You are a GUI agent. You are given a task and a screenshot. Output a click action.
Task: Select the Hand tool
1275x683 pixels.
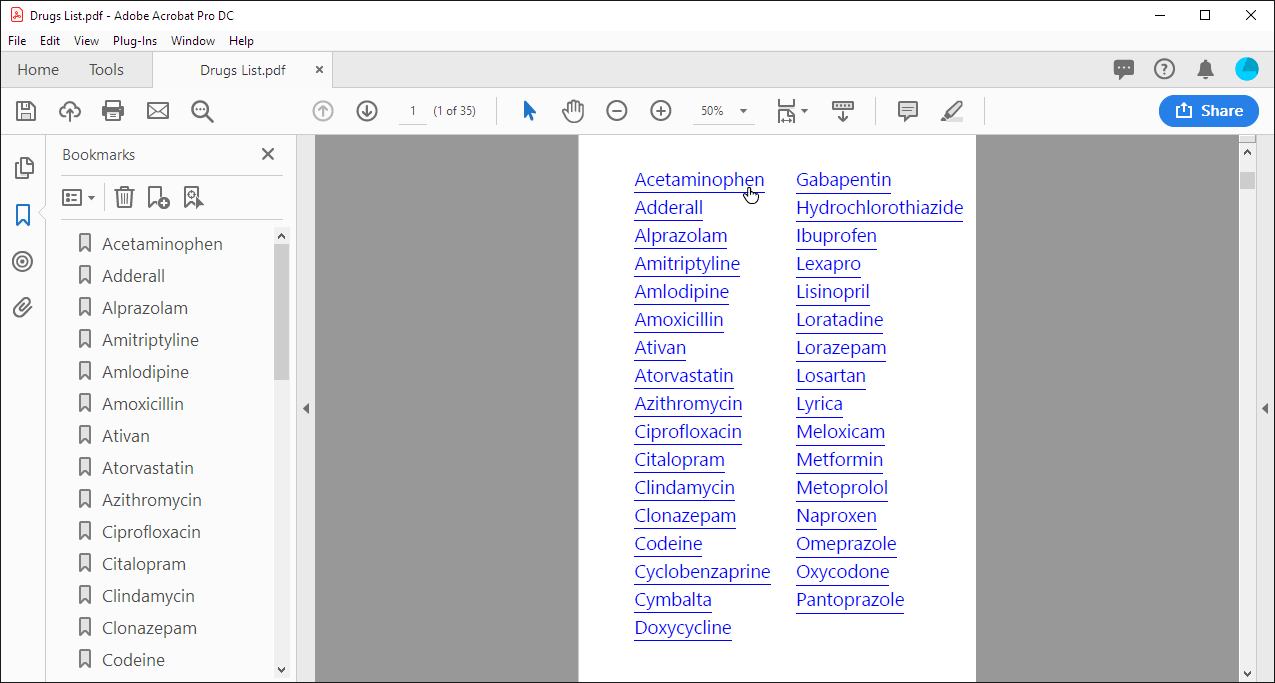[573, 111]
